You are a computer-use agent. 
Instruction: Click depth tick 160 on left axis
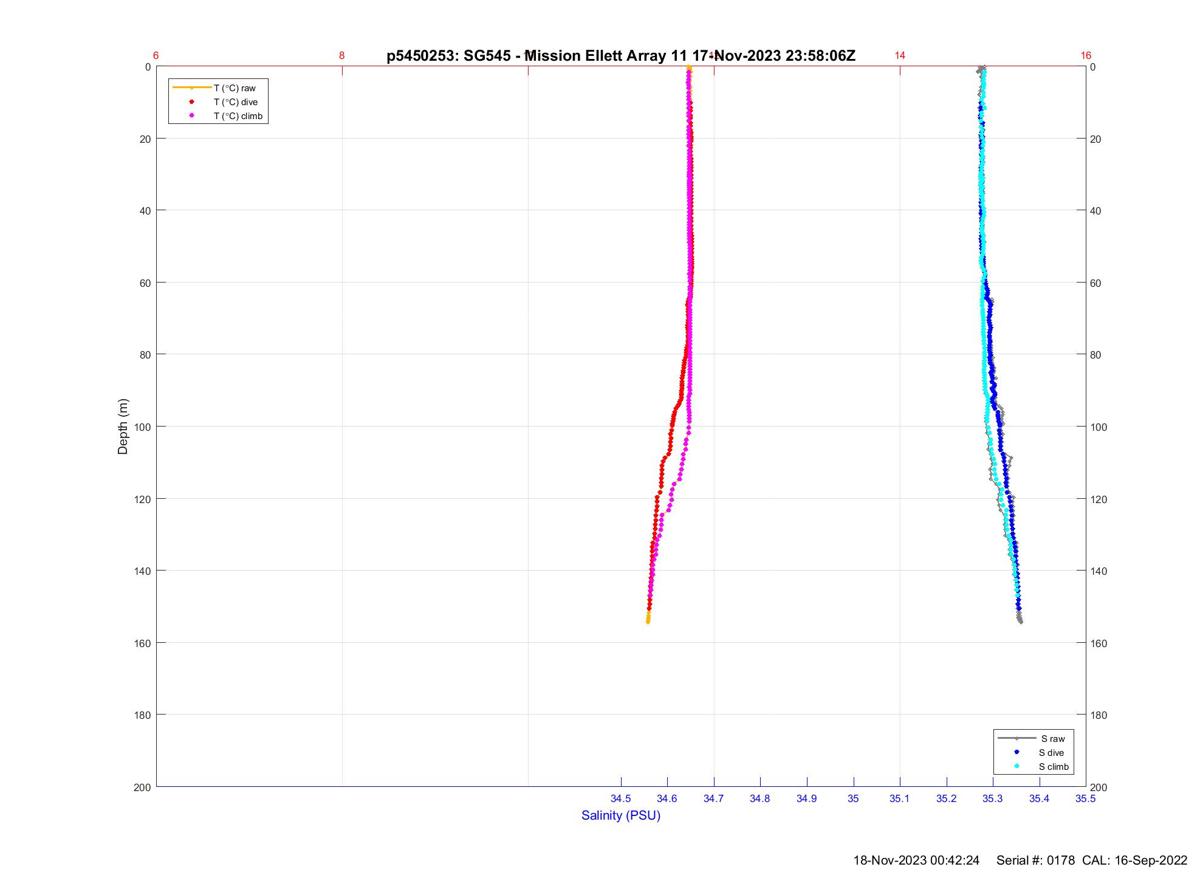click(x=141, y=643)
